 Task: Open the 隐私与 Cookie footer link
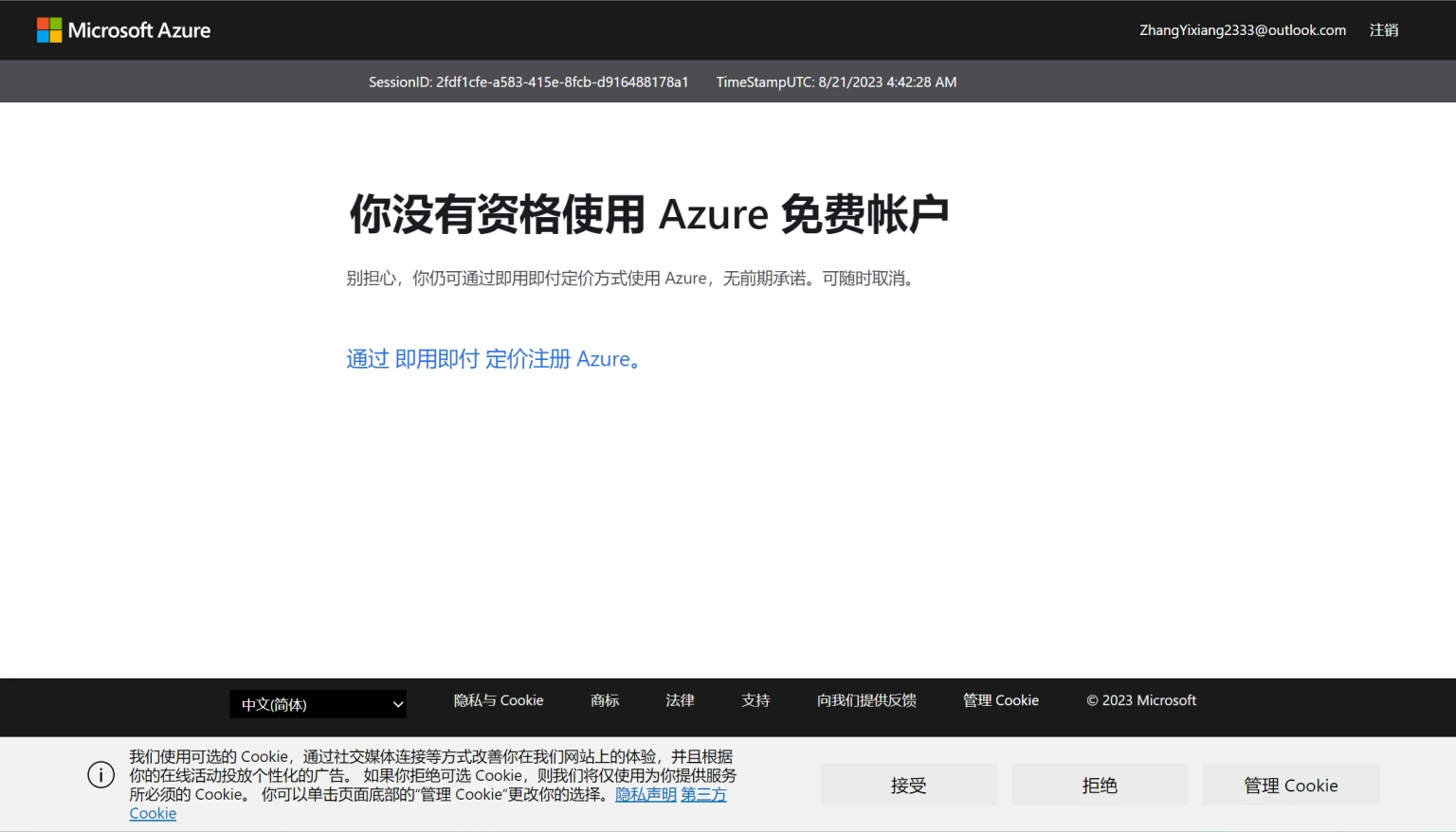click(x=499, y=700)
